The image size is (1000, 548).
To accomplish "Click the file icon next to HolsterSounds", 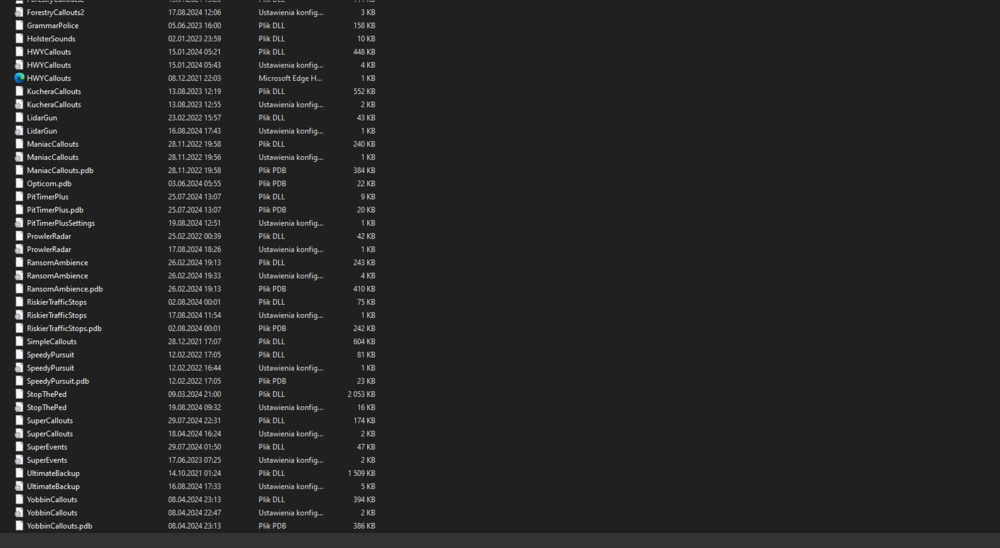I will pyautogui.click(x=19, y=38).
